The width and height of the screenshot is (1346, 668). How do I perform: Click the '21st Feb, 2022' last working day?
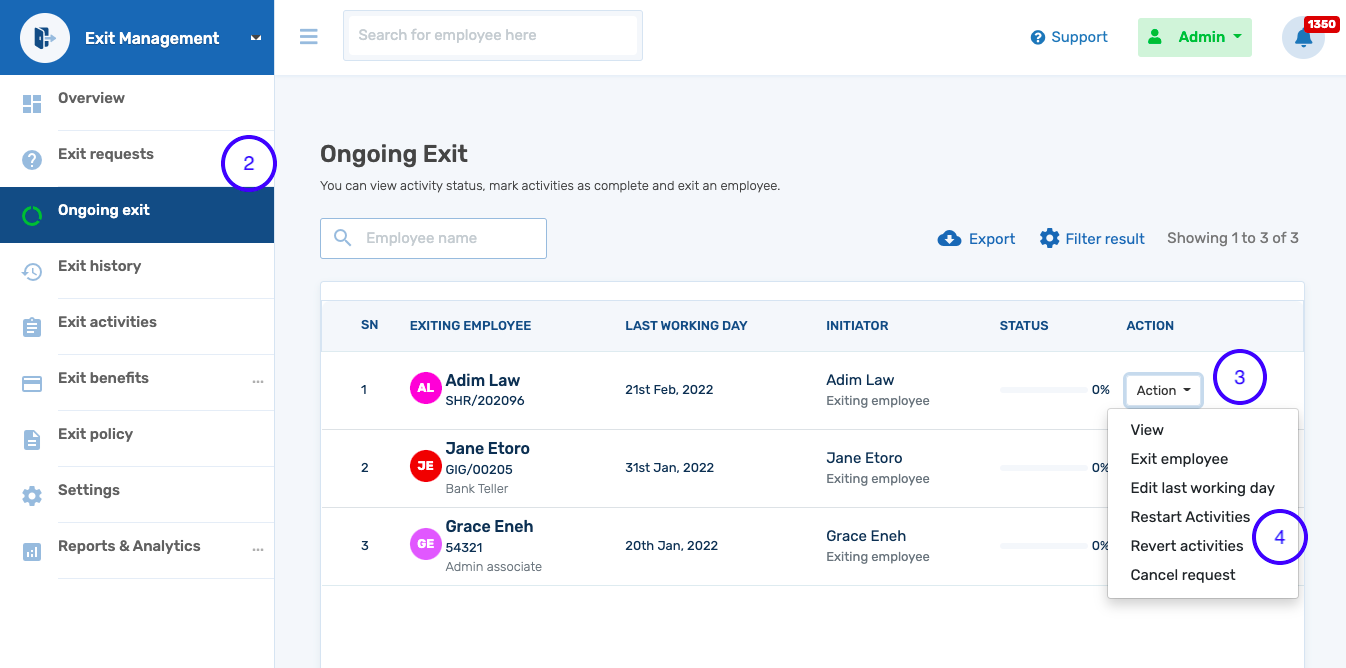[x=669, y=390]
